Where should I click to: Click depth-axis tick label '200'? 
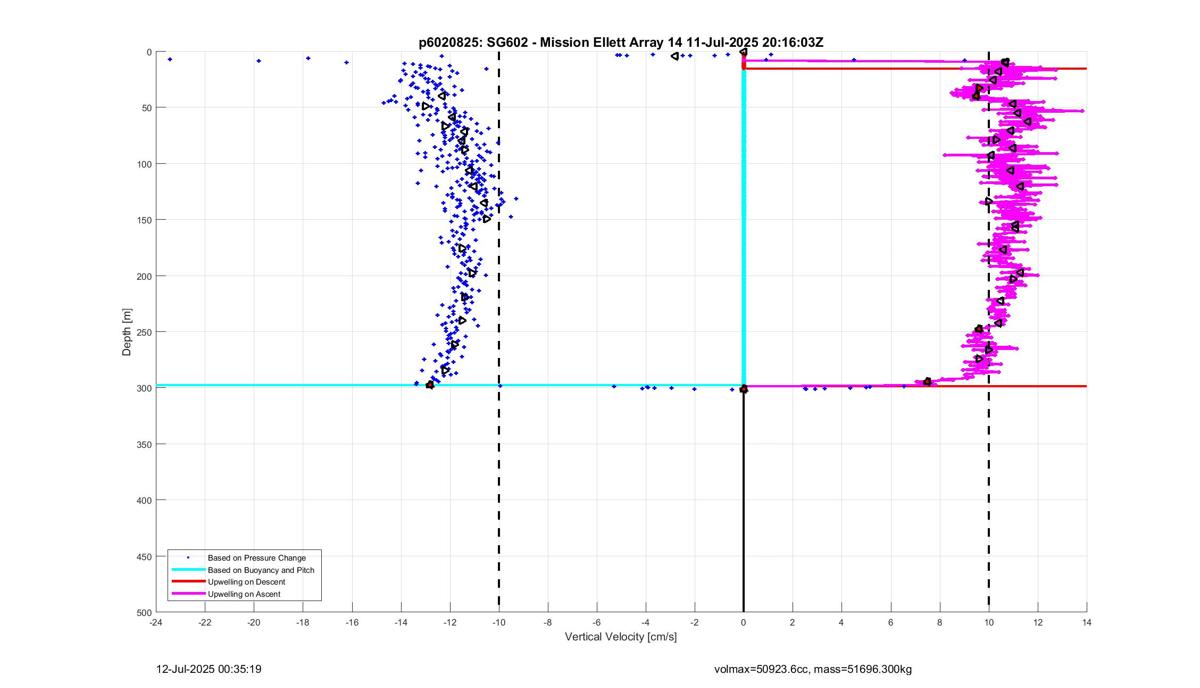(143, 276)
